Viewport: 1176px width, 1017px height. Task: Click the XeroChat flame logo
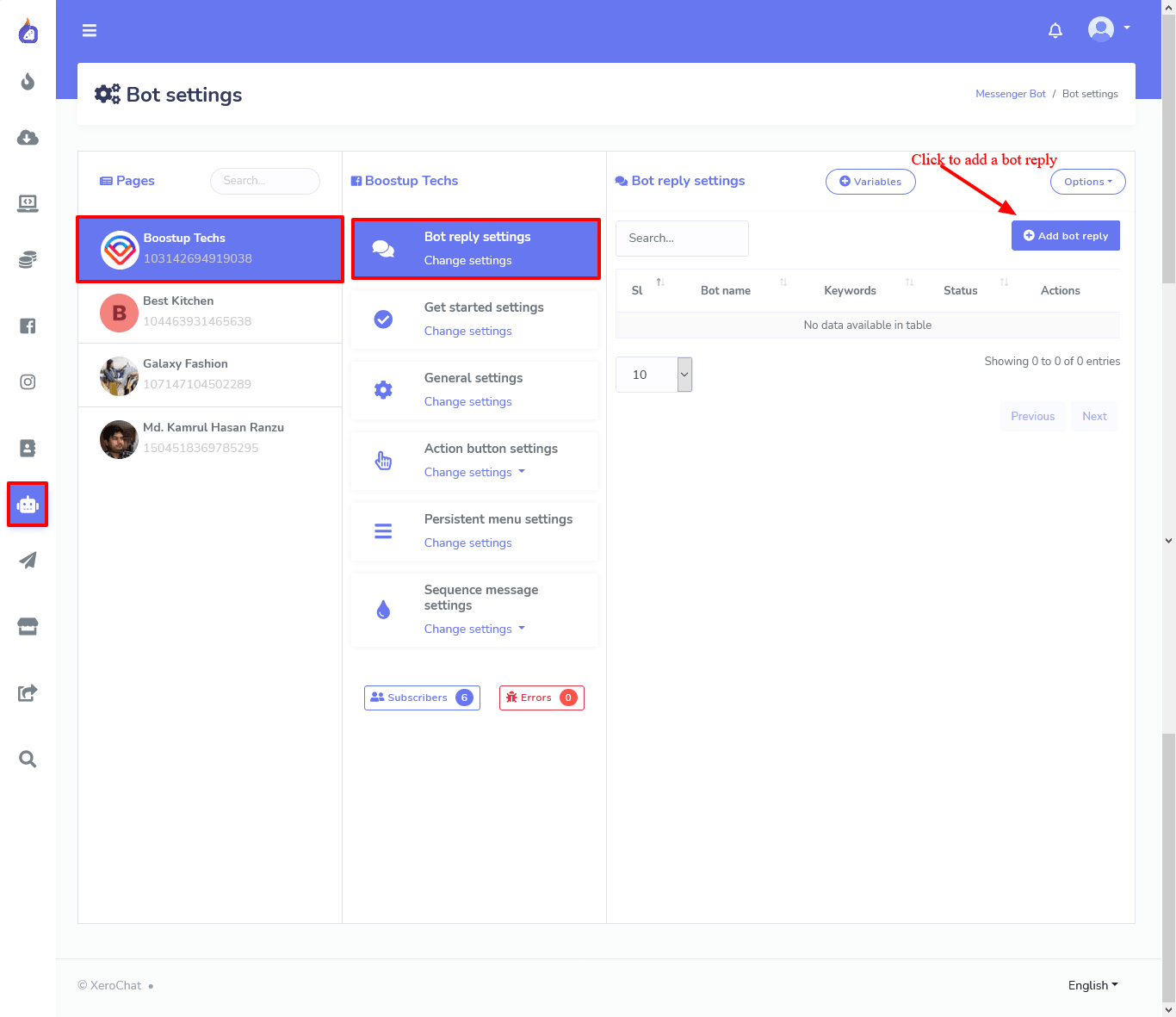28,30
